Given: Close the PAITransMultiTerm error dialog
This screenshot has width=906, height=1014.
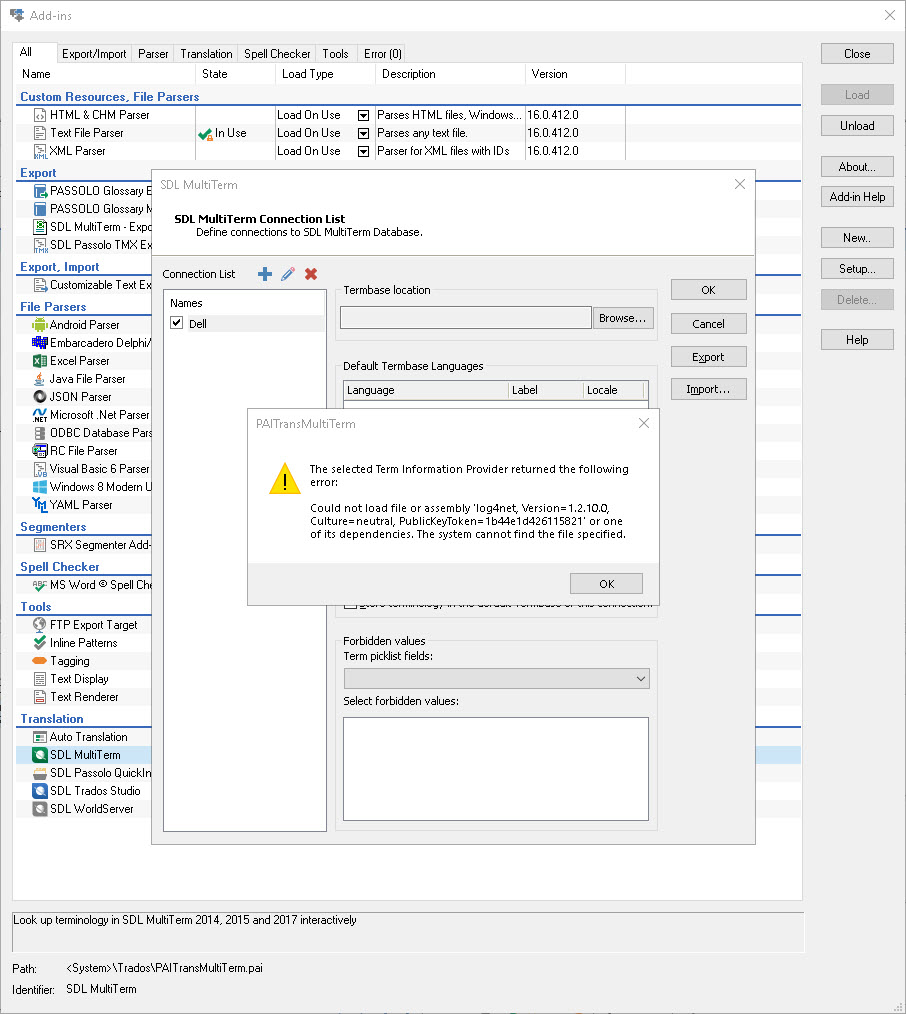Looking at the screenshot, I should tap(644, 423).
